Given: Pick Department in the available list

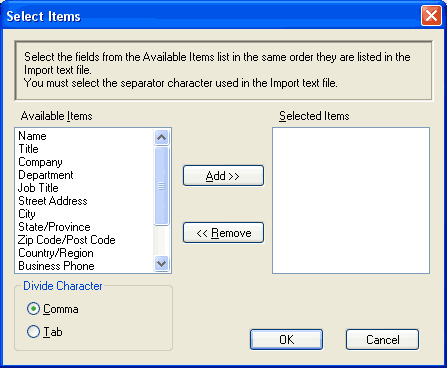Looking at the screenshot, I should (46, 175).
